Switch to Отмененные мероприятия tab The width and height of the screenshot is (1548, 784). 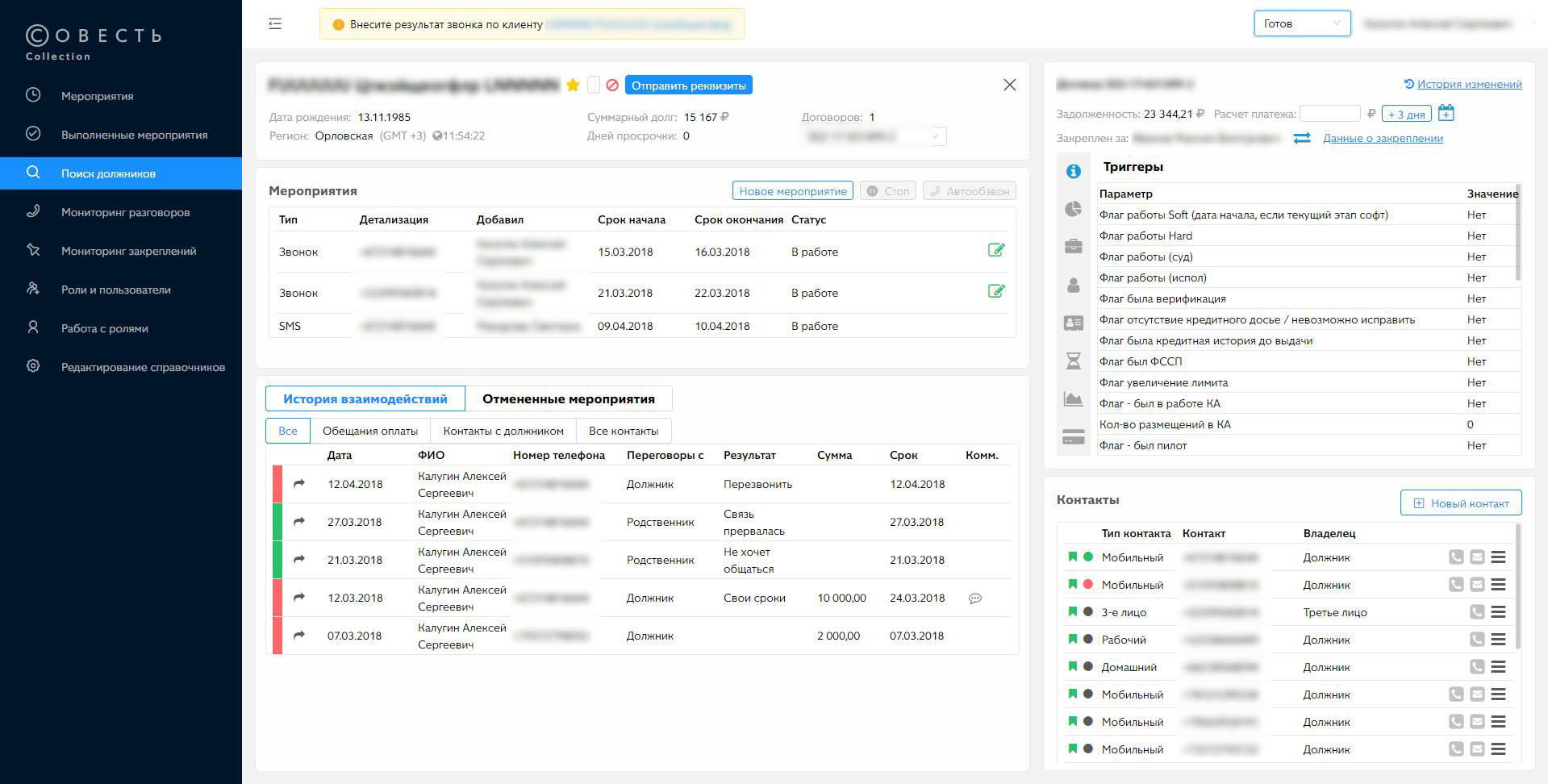pyautogui.click(x=568, y=398)
